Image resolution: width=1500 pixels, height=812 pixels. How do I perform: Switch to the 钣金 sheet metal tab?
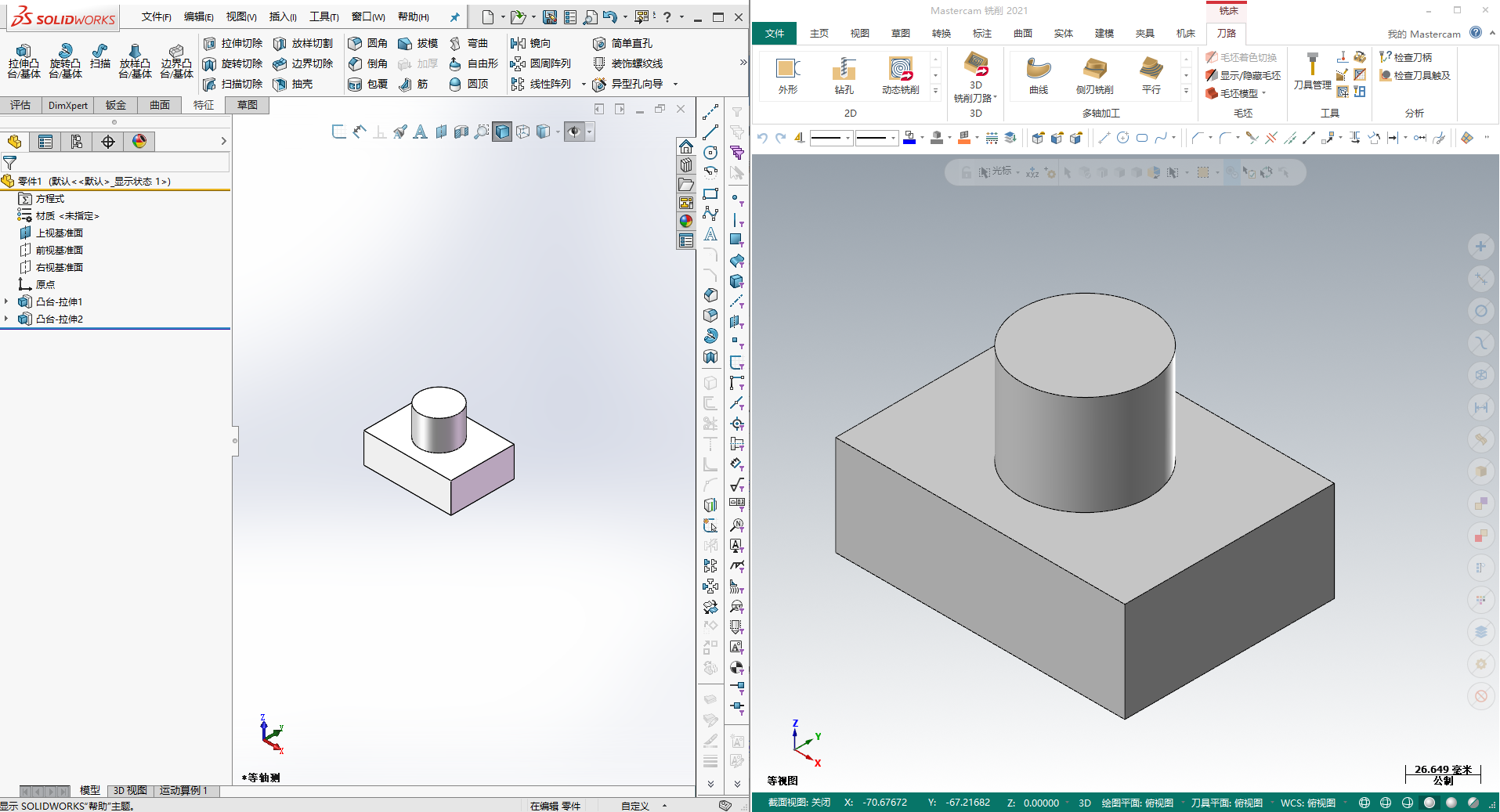(116, 105)
